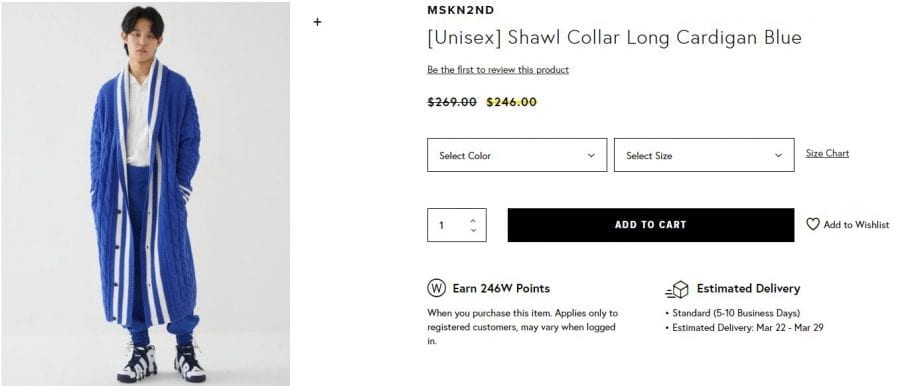Screen dimensions: 900x386
Task: Click the wishlist heart icon
Action: [813, 224]
